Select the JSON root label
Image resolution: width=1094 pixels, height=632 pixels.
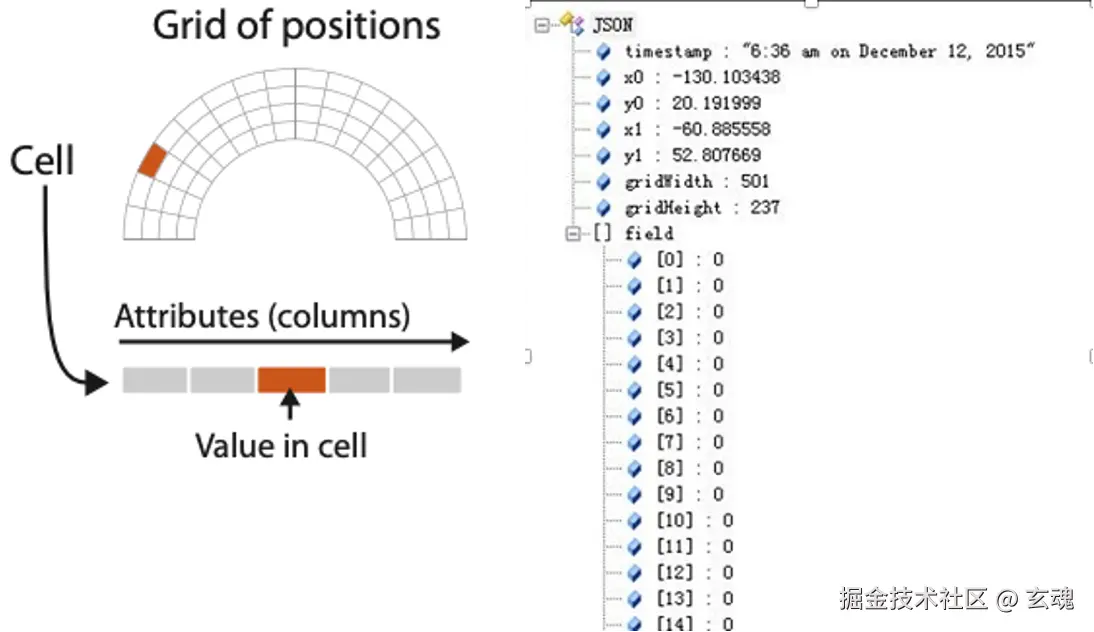[613, 26]
